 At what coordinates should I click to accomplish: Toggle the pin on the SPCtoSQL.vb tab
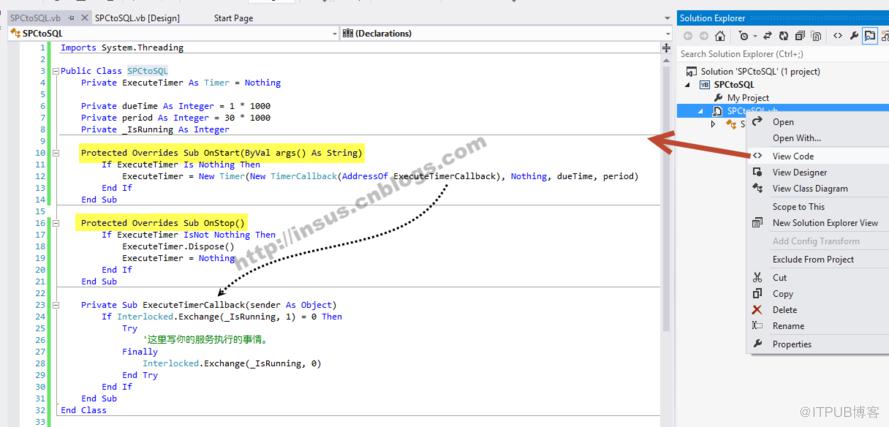(71, 18)
